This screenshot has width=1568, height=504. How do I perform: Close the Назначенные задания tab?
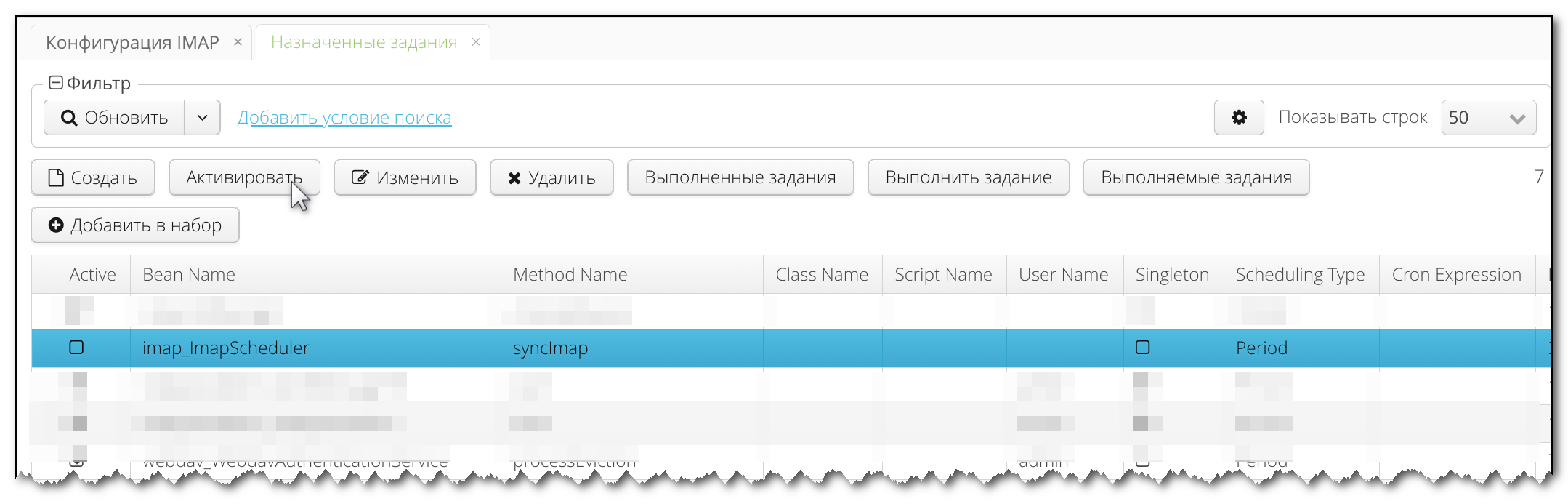click(476, 42)
